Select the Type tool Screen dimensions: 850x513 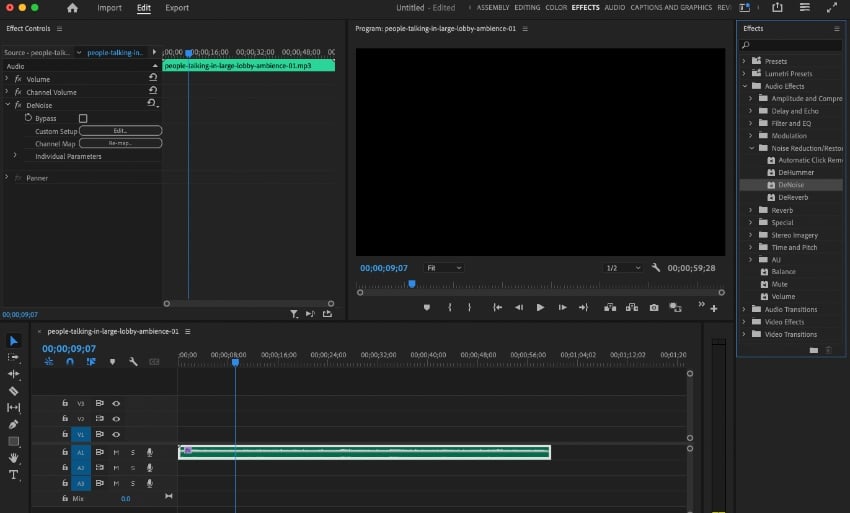coord(14,475)
